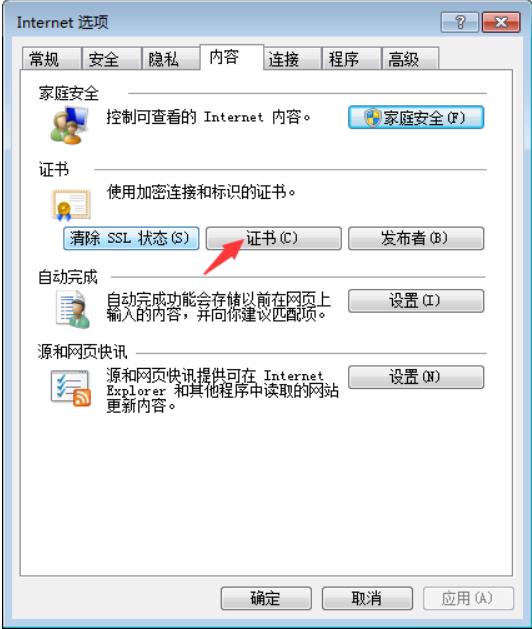Click the 发布者(B) button
The image size is (532, 629).
click(x=416, y=238)
